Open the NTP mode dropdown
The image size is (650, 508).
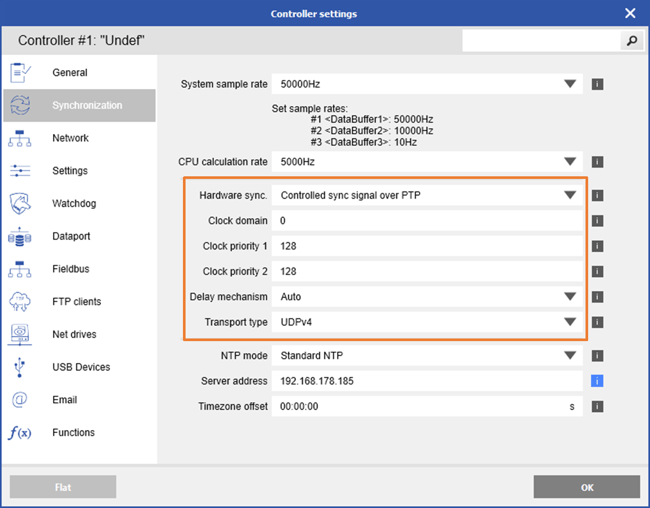(x=570, y=355)
